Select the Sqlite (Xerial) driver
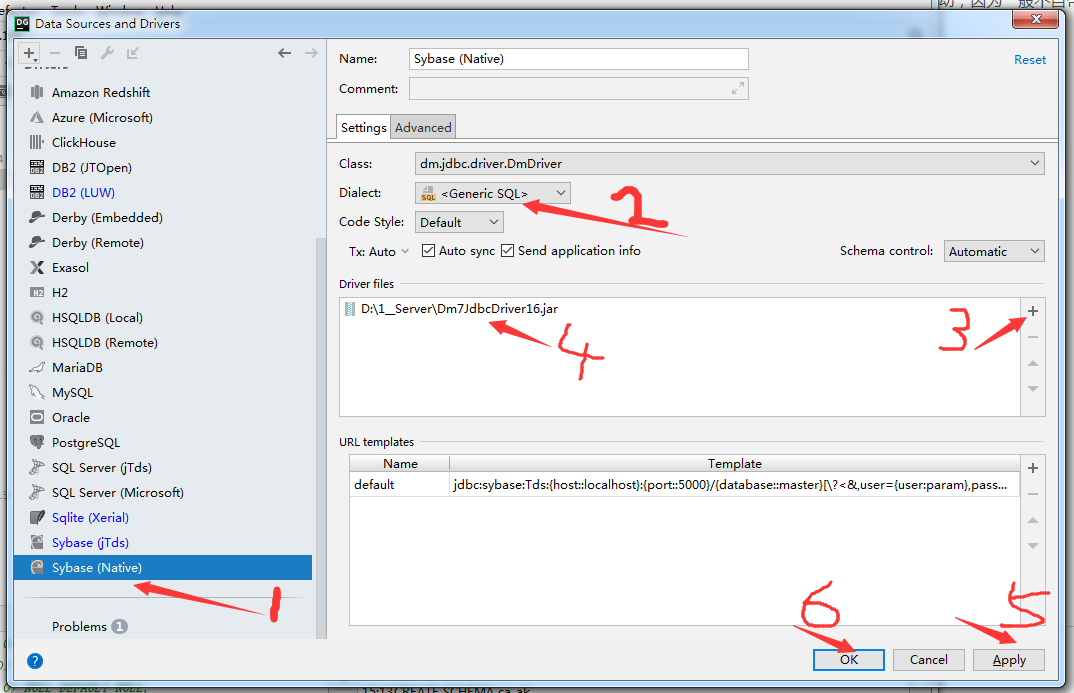The height and width of the screenshot is (693, 1074). (163, 518)
